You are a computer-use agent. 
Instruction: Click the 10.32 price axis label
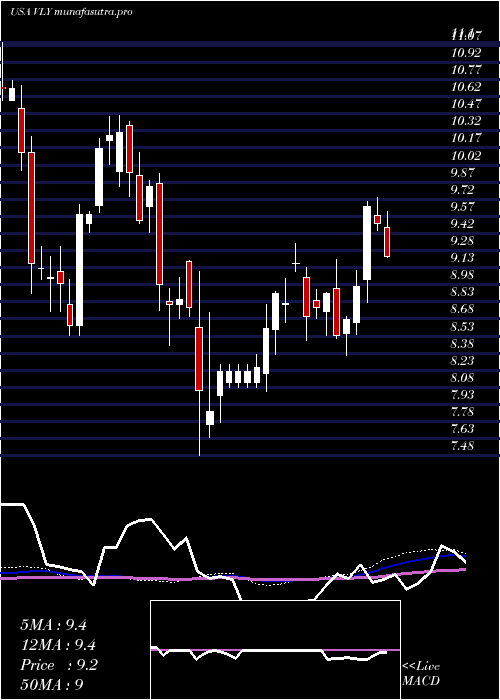point(467,121)
